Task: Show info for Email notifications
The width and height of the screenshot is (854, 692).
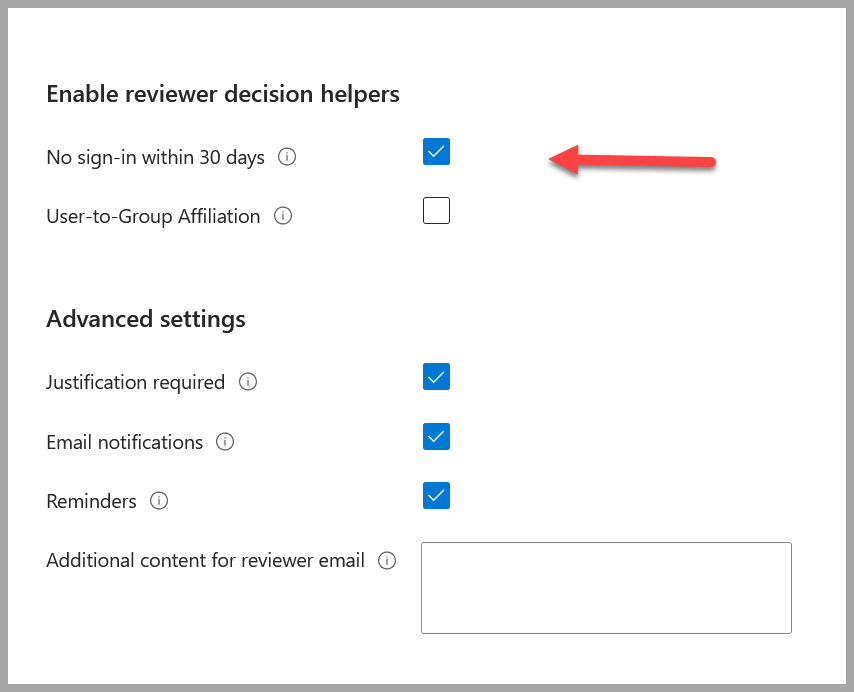Action: click(x=225, y=442)
